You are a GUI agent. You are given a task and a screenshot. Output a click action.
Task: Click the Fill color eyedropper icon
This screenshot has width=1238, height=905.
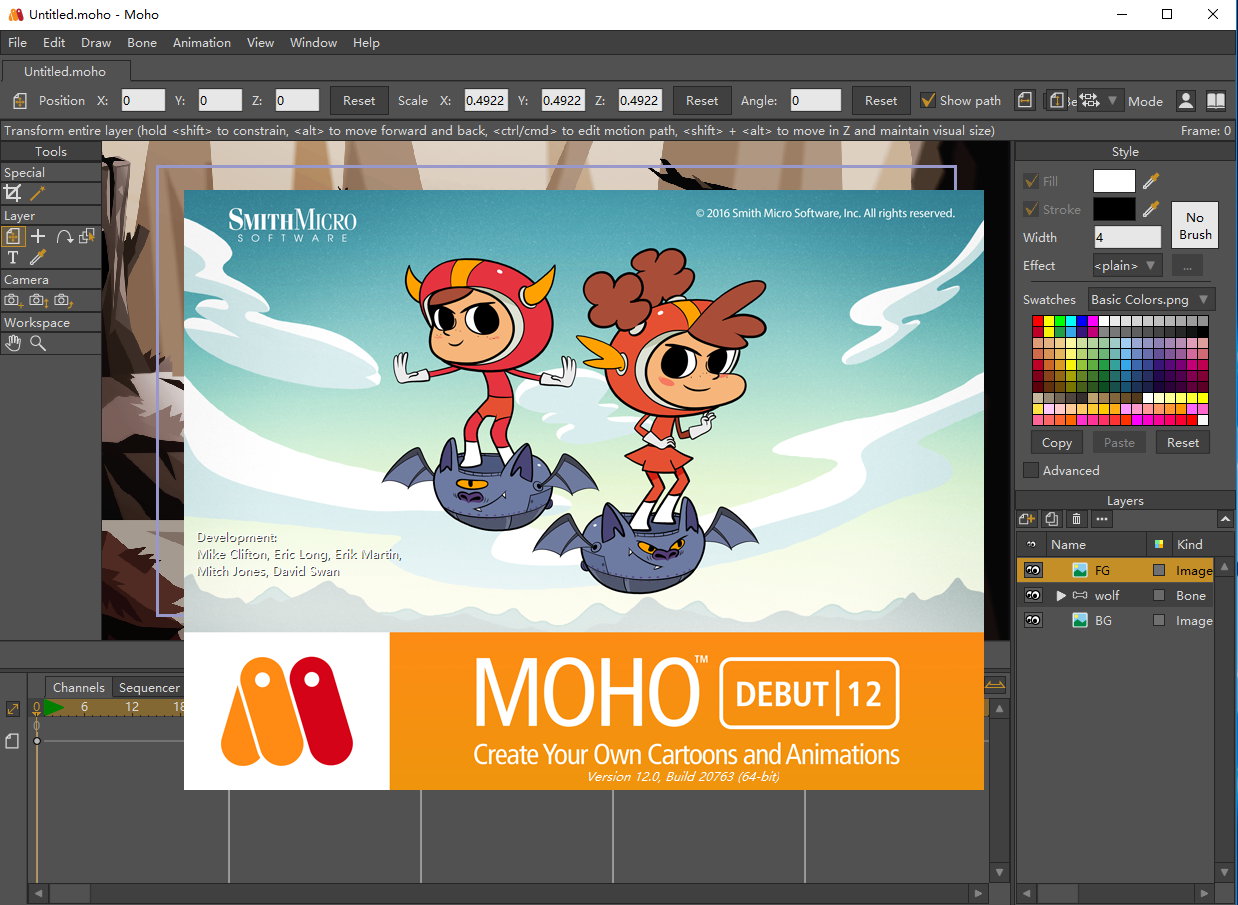[x=1151, y=181]
